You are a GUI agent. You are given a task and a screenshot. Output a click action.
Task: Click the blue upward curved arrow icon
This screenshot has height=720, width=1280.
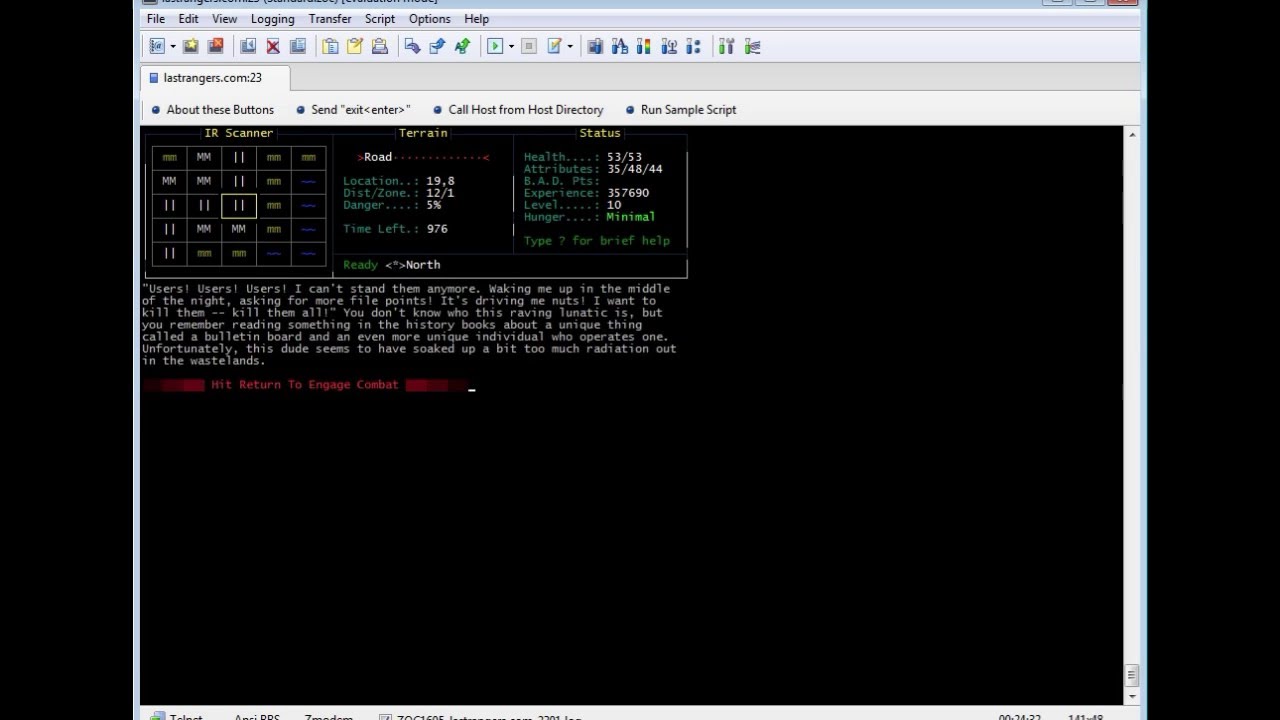point(437,46)
